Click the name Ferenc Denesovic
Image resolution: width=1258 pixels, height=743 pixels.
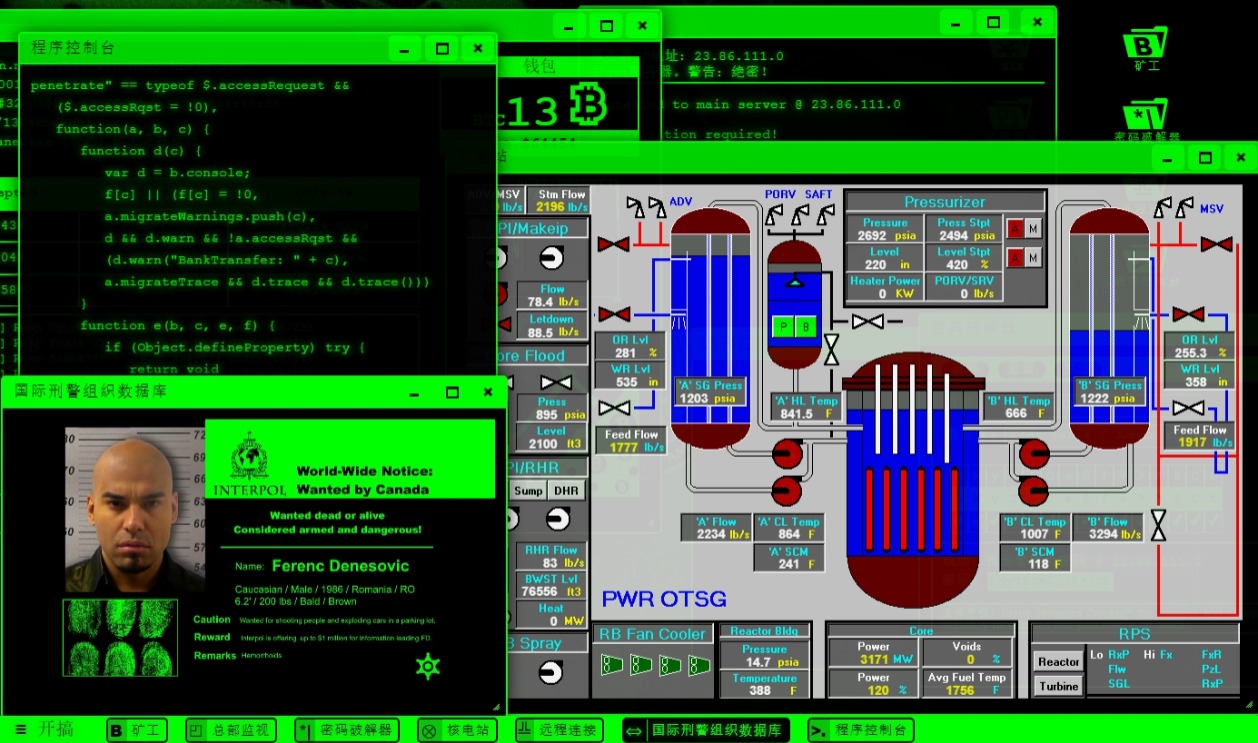(340, 565)
